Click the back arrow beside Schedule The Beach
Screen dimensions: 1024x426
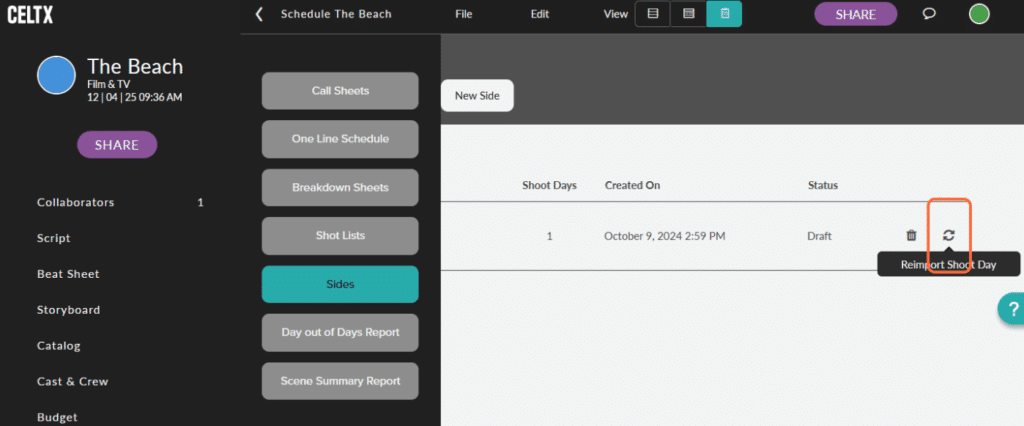pos(259,14)
